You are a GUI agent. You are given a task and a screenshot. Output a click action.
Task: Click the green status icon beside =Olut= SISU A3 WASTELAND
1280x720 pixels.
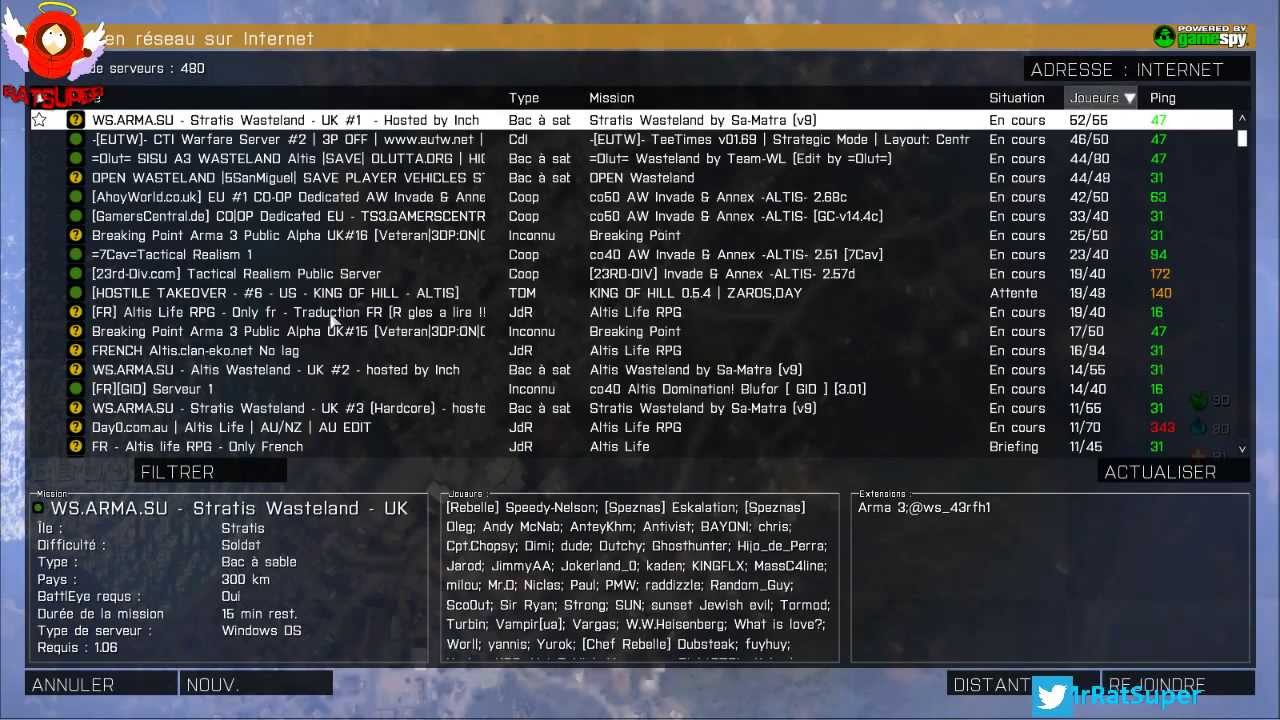point(75,158)
